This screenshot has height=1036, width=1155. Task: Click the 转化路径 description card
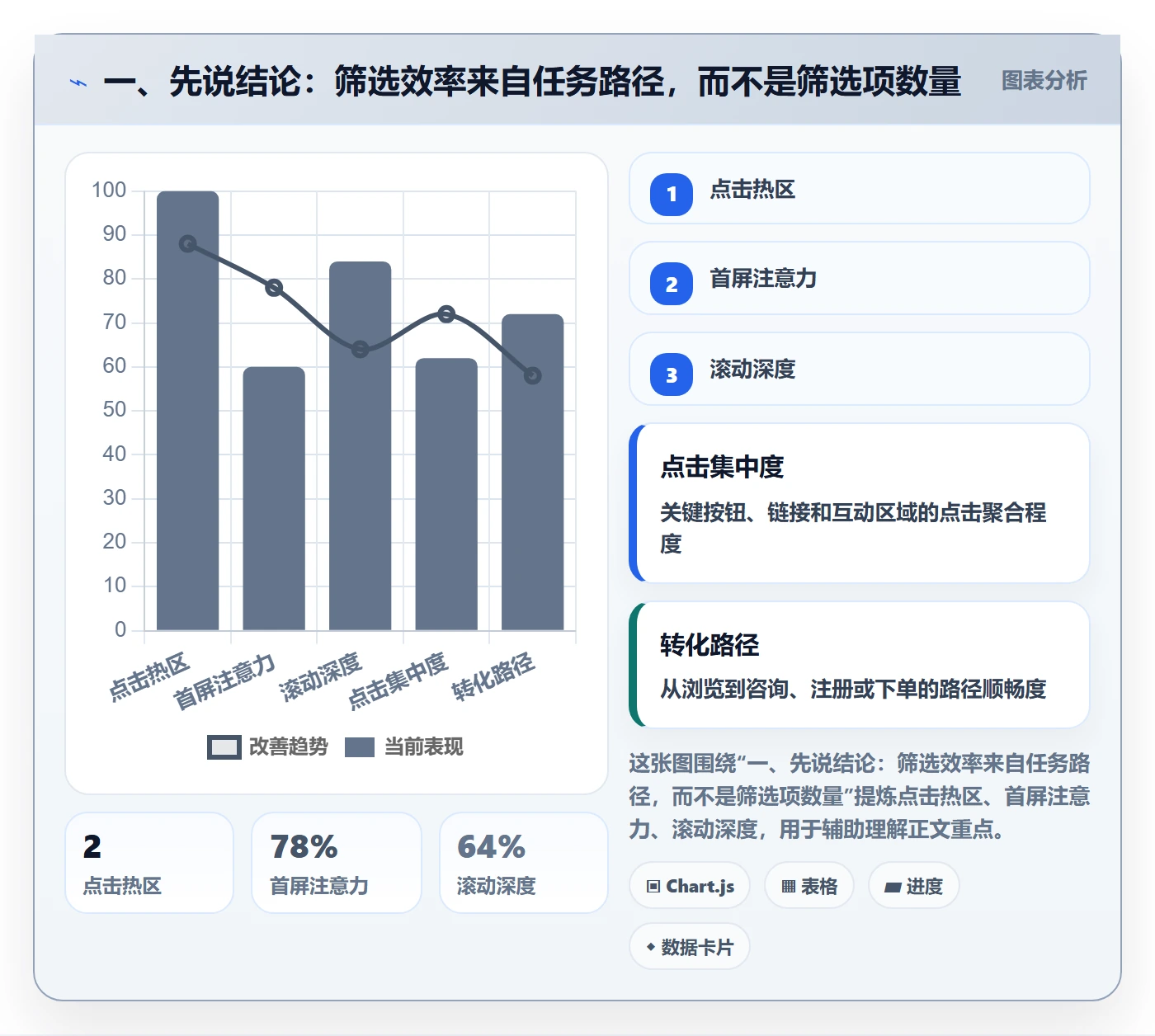(x=860, y=665)
